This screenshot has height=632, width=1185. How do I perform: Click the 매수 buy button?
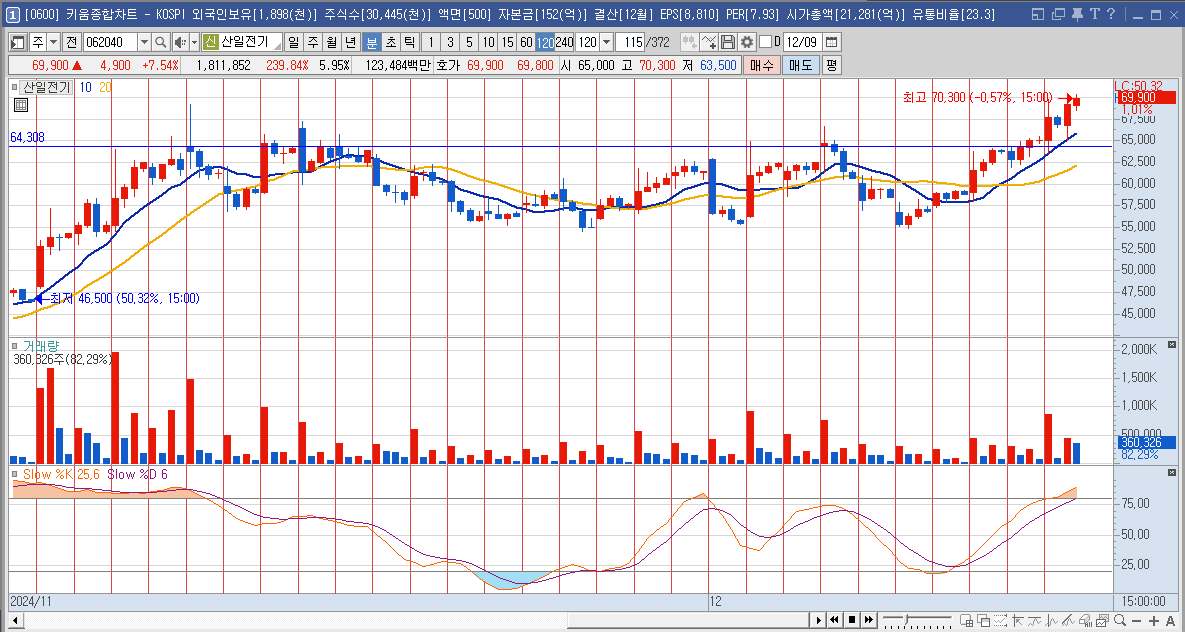(x=761, y=66)
